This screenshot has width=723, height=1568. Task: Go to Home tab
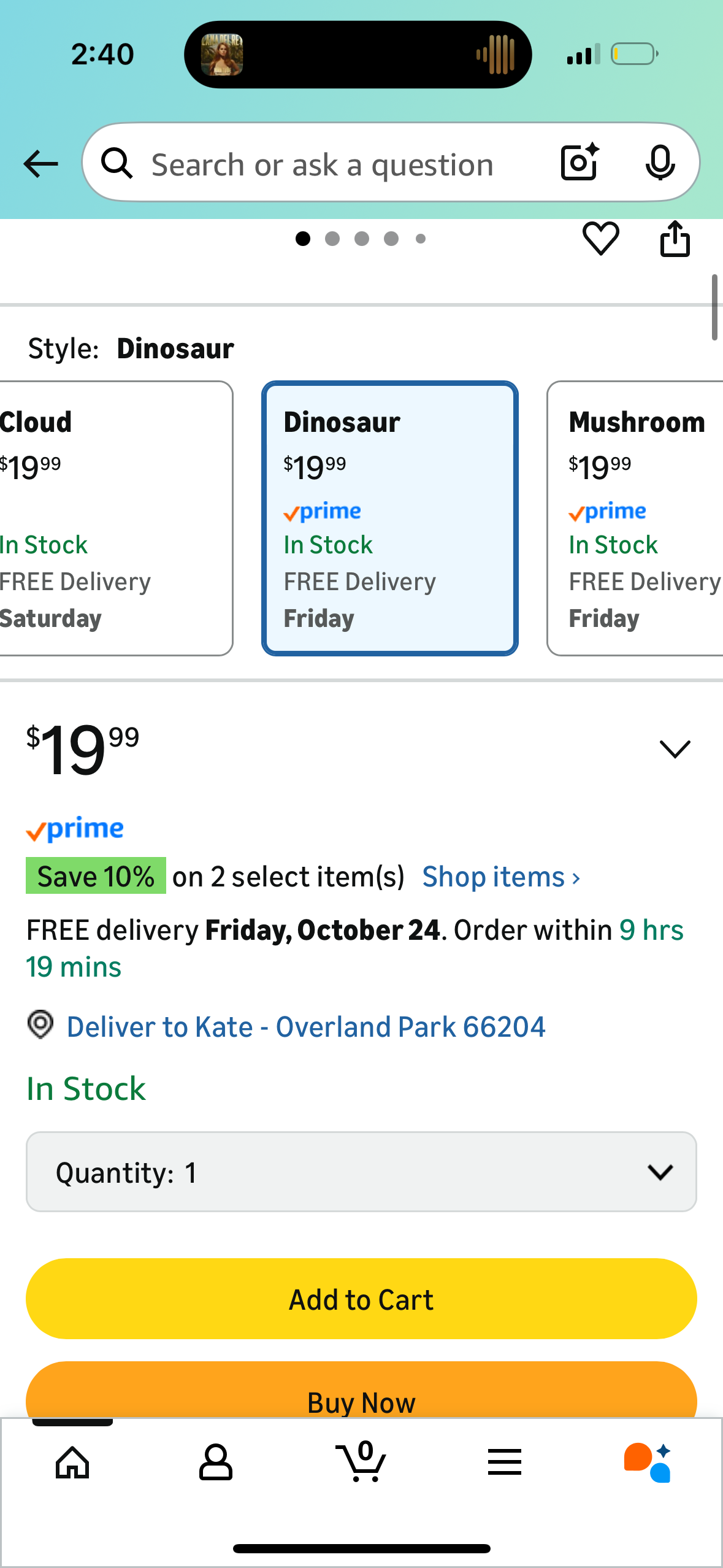pos(72,1462)
